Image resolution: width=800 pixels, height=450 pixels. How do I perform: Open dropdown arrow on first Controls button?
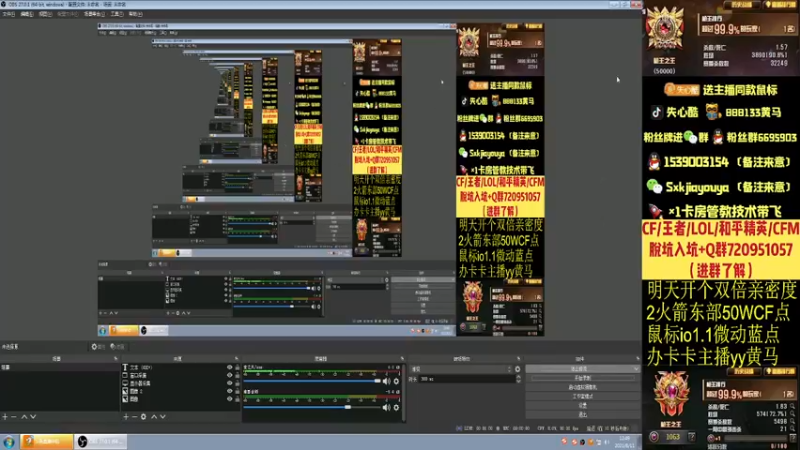tap(636, 369)
